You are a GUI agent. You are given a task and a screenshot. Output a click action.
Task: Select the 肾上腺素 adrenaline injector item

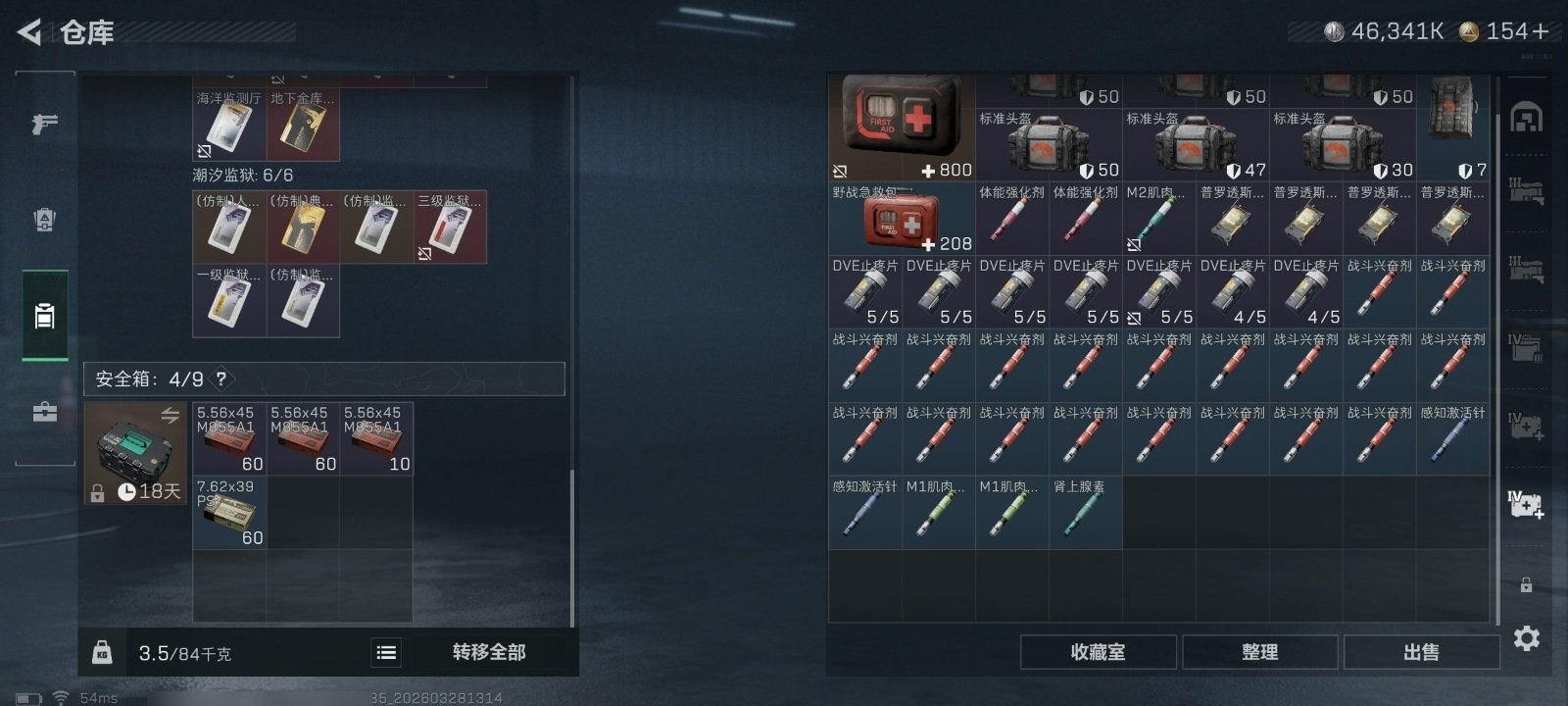(1086, 512)
